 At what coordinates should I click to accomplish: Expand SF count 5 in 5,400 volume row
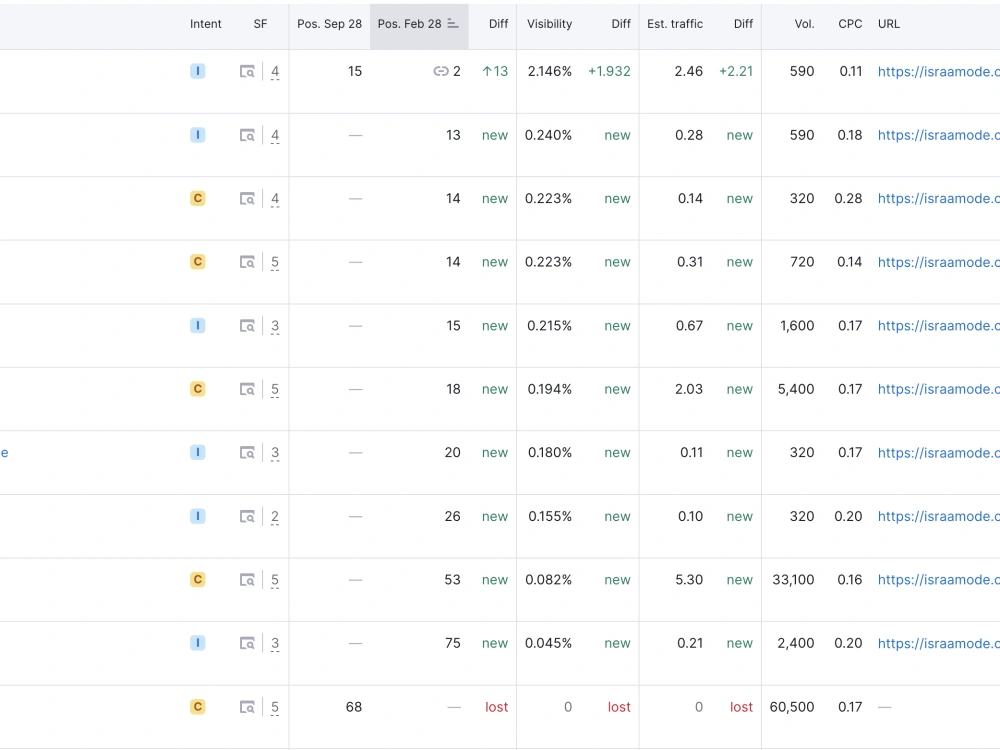(275, 390)
